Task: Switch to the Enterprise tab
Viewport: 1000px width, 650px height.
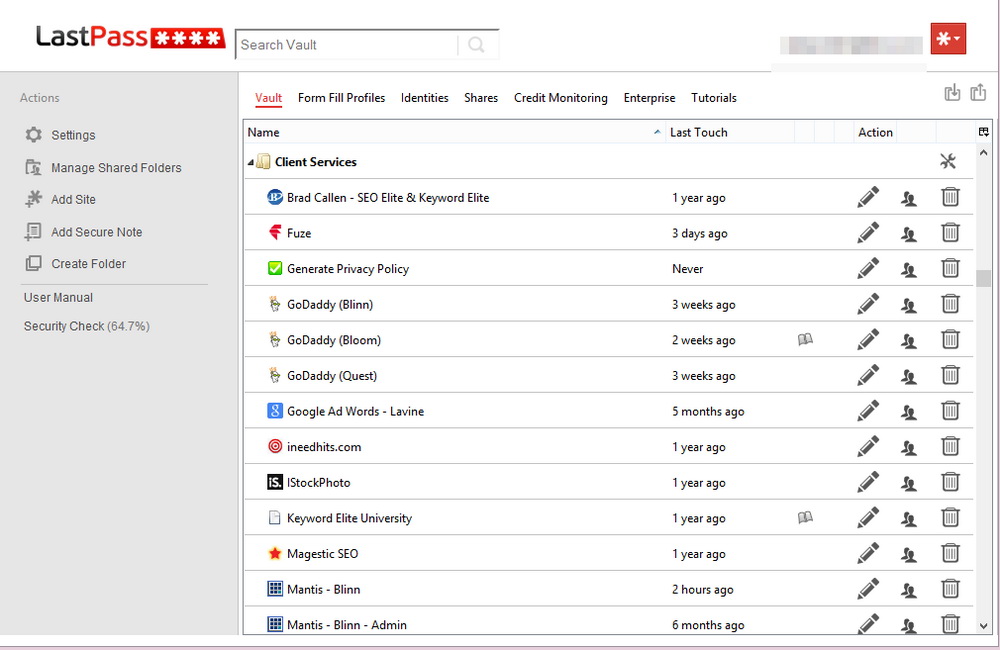Action: click(649, 98)
